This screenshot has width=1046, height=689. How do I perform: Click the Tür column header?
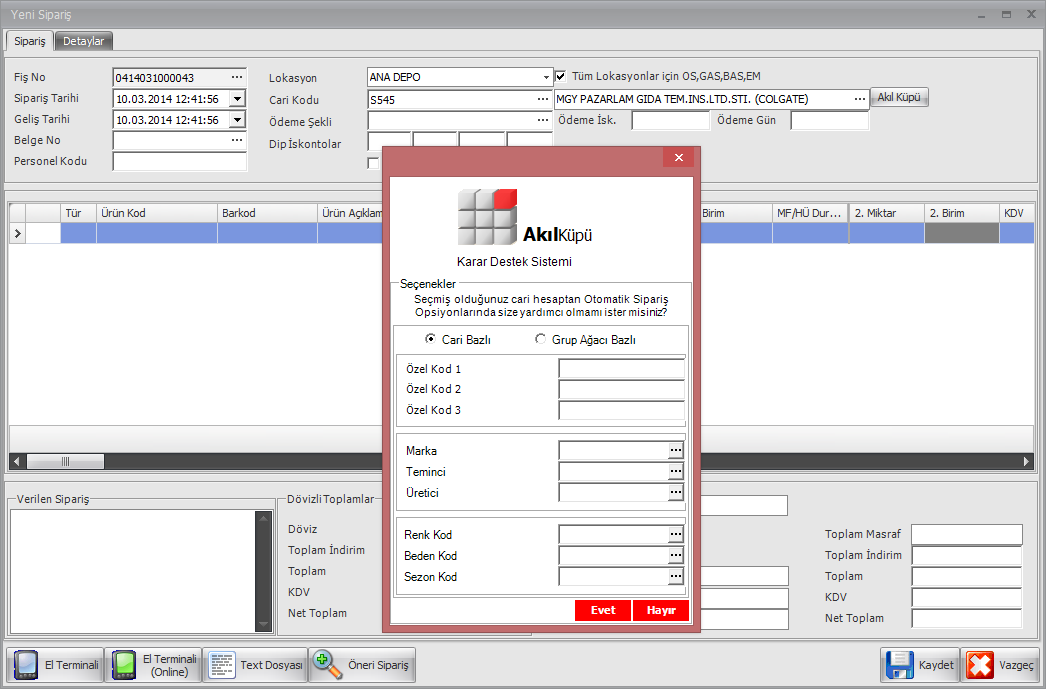click(x=79, y=213)
